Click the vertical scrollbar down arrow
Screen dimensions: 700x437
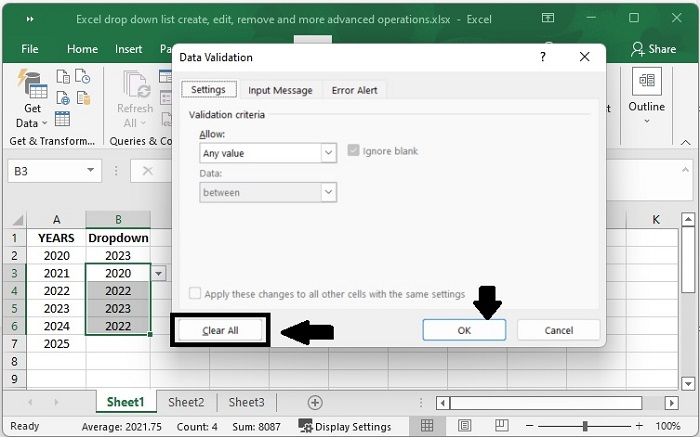click(688, 383)
